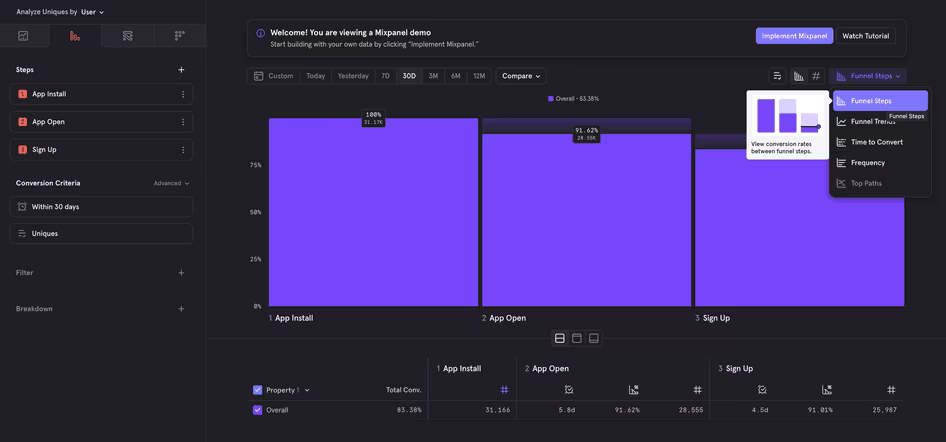This screenshot has height=442, width=946.
Task: Open App Open step options menu
Action: [x=183, y=122]
